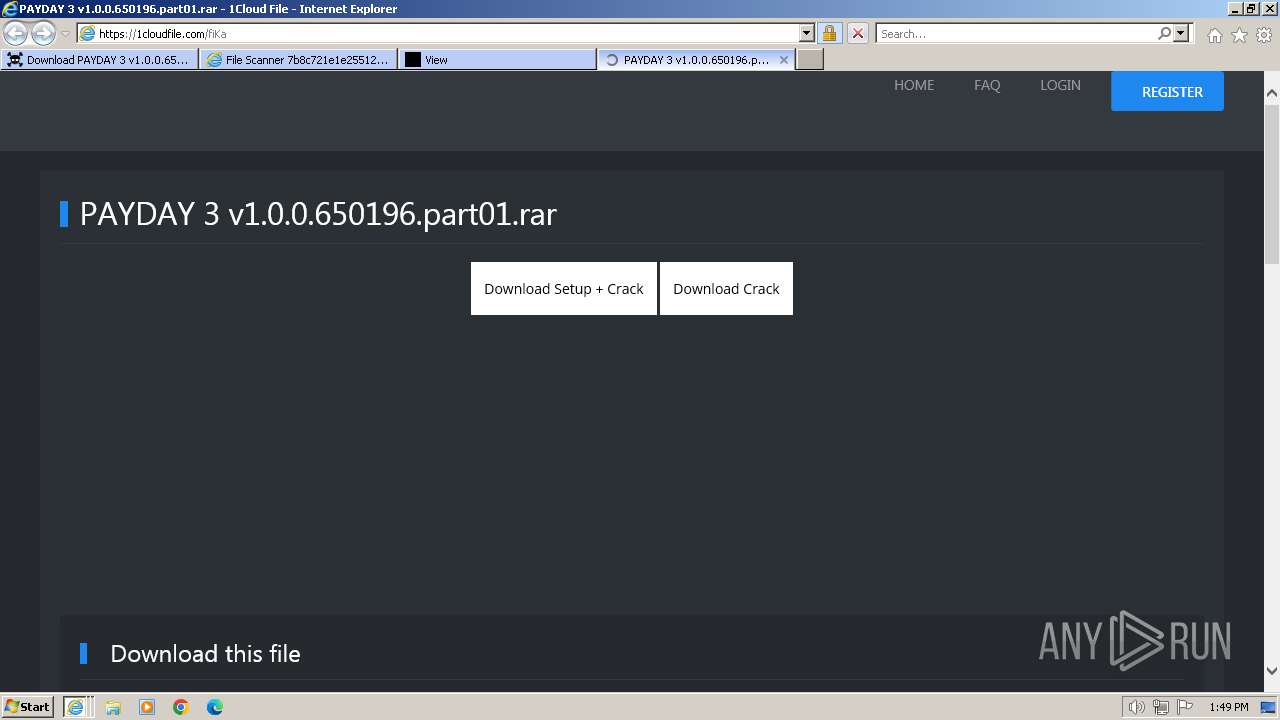Click the vertical scrollbar thumb
Screen dimensions: 1280x720
tap(1272, 182)
